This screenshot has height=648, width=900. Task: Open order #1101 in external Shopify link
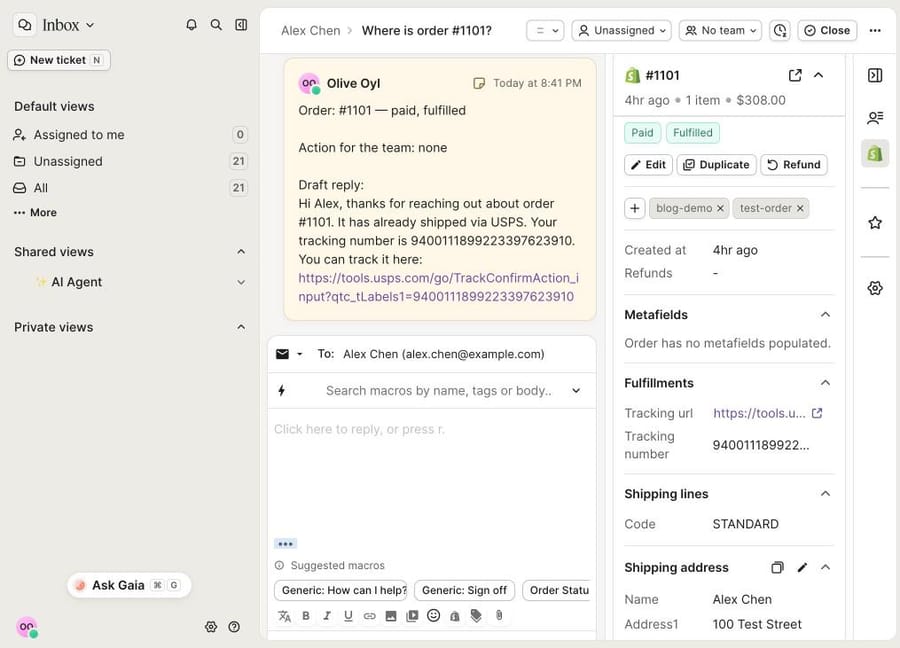coord(795,75)
